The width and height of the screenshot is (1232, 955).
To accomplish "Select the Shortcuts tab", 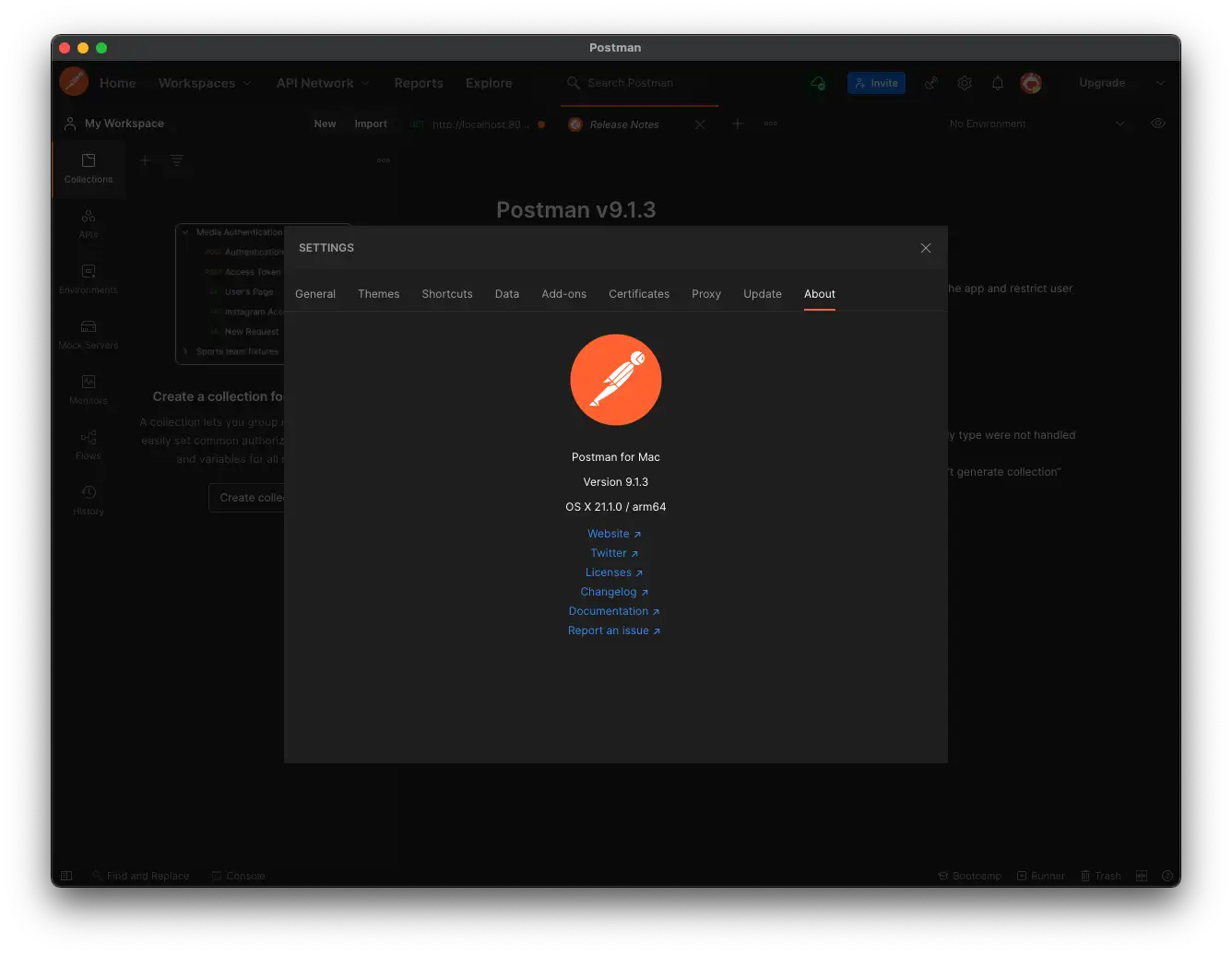I will [447, 294].
